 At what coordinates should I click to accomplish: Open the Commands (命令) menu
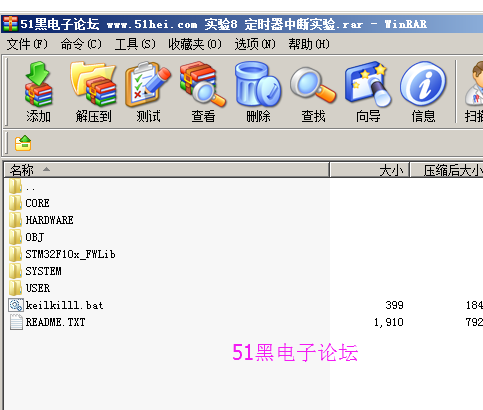click(x=81, y=44)
